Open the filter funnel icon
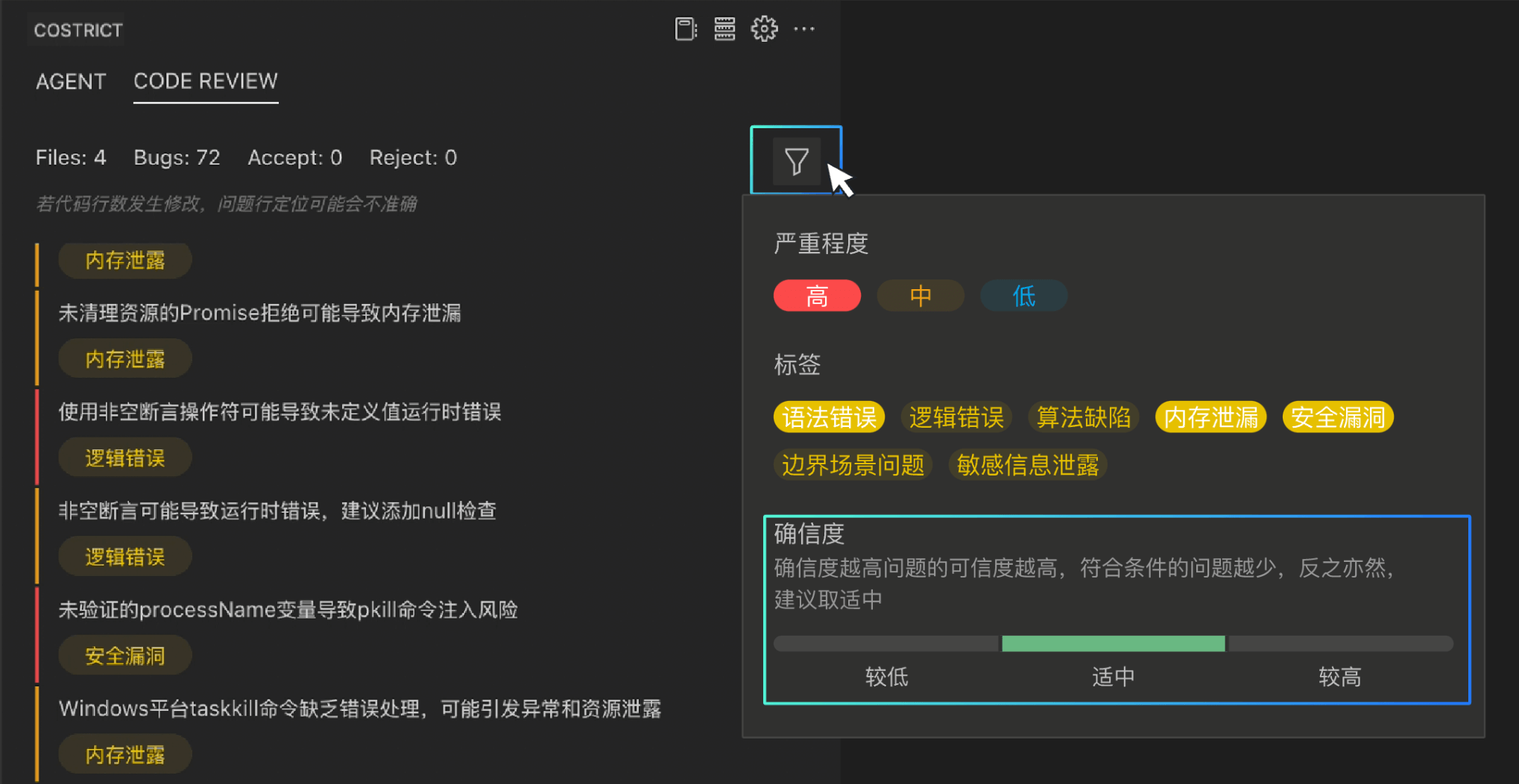Image resolution: width=1519 pixels, height=784 pixels. point(796,161)
